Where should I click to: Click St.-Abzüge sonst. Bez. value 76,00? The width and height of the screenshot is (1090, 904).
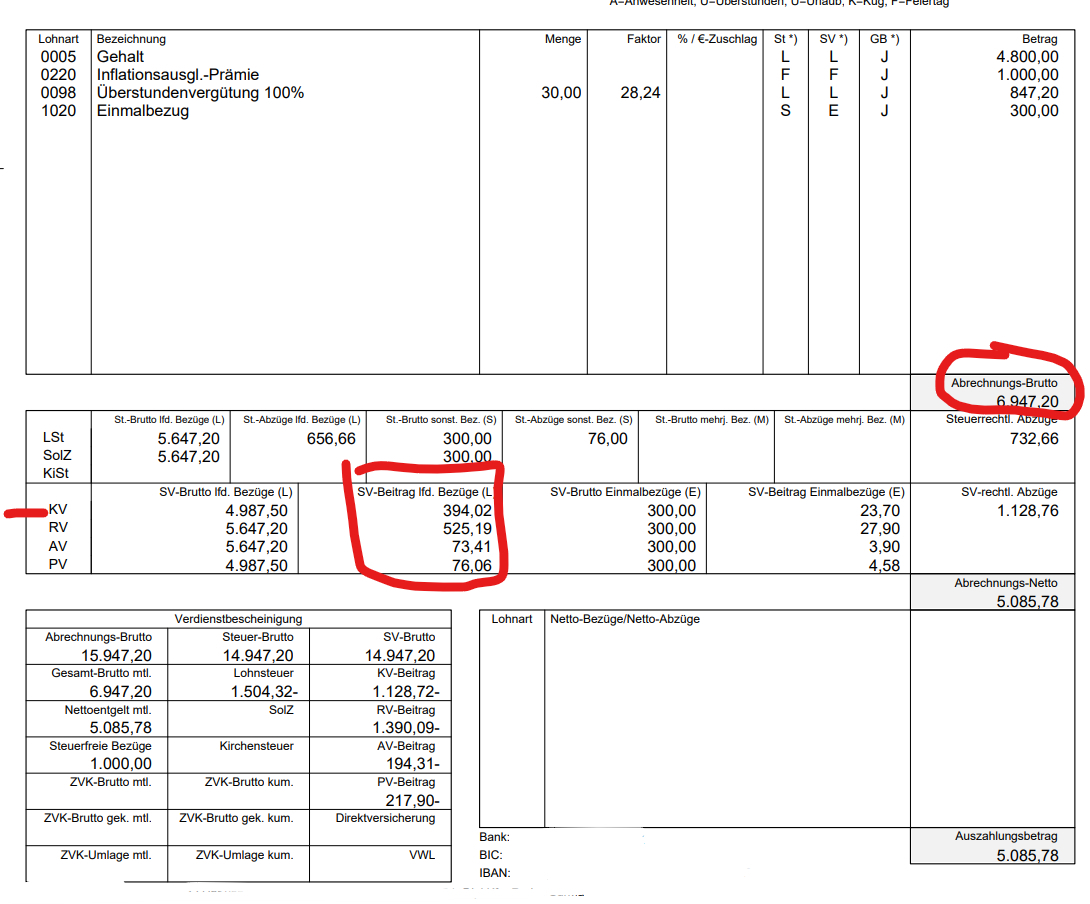pyautogui.click(x=608, y=439)
